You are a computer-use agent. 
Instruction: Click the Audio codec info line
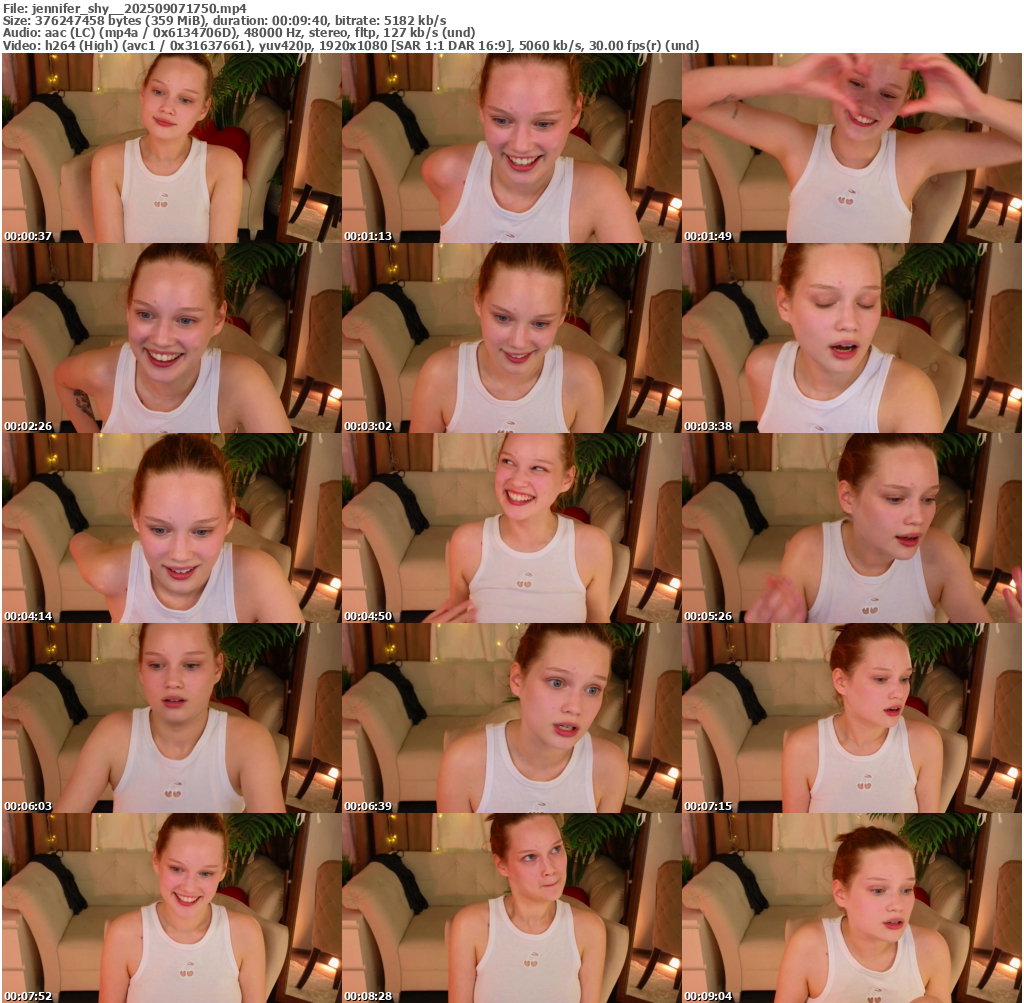pyautogui.click(x=238, y=33)
